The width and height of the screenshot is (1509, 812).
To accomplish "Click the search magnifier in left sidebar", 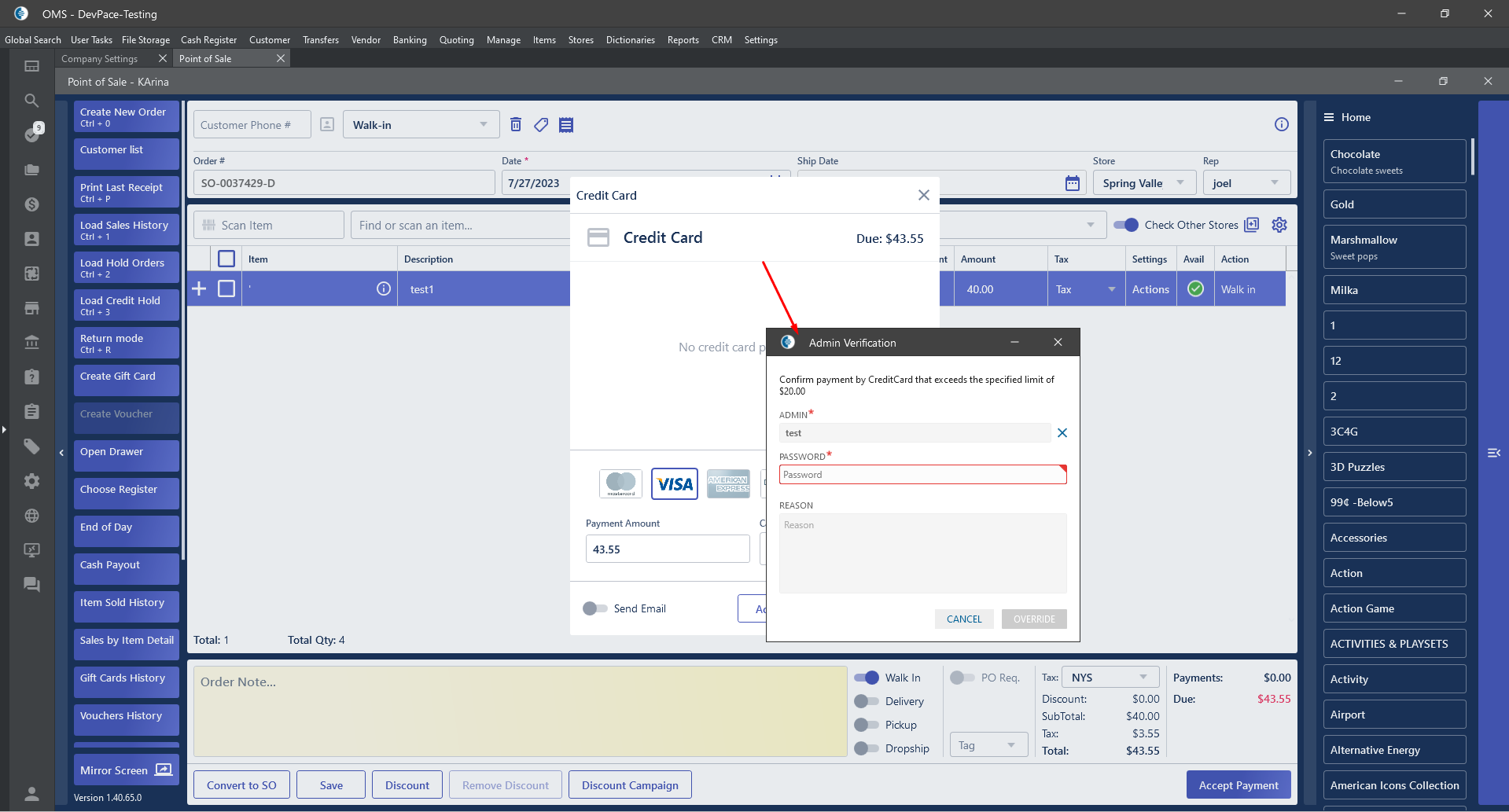I will point(31,101).
